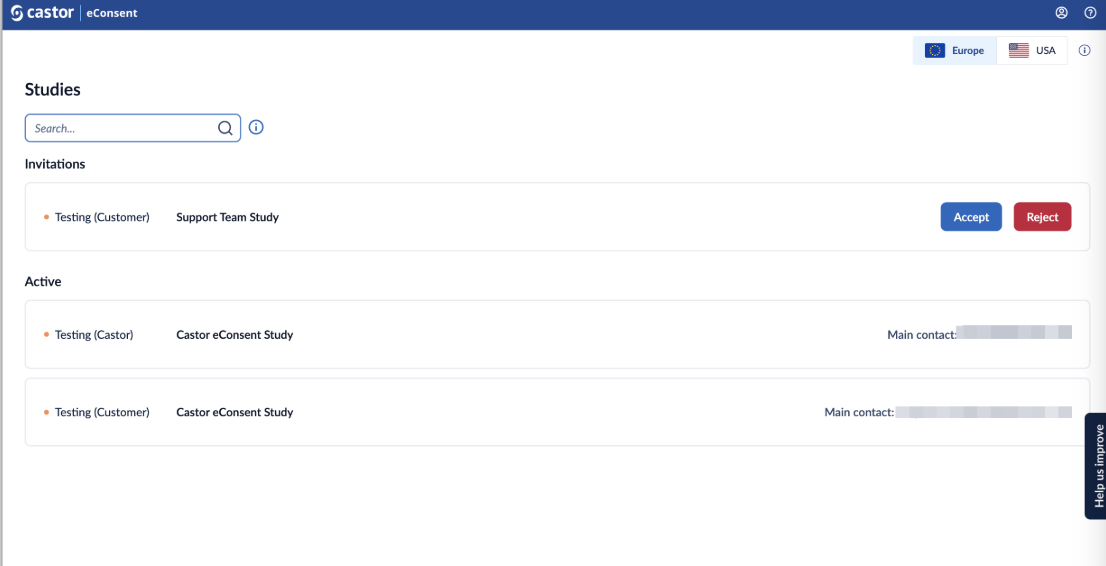Image resolution: width=1106 pixels, height=566 pixels.
Task: Reject the Support Team Study invitation
Action: [x=1043, y=217]
